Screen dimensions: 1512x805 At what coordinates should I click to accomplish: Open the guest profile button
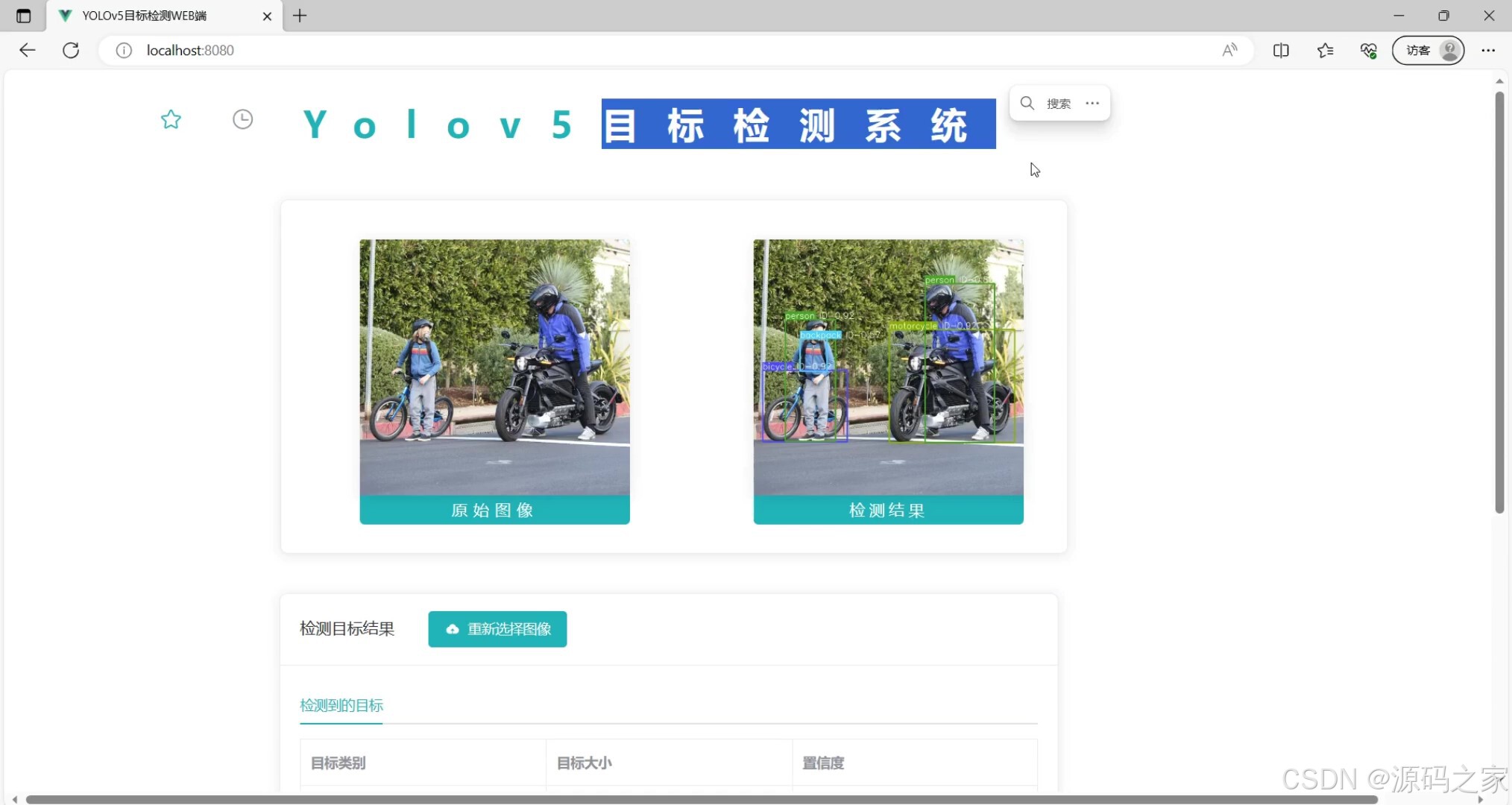click(1428, 50)
